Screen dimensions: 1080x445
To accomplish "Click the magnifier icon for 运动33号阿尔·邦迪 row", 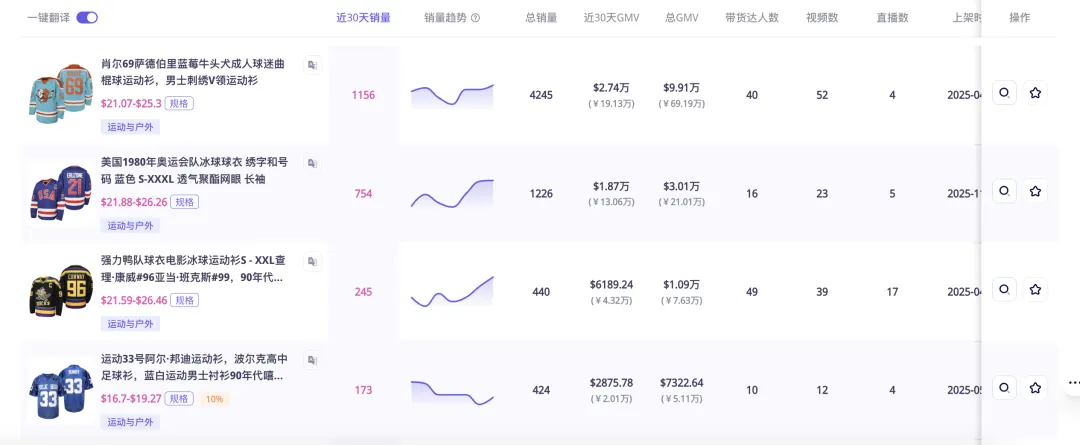I will (1004, 387).
